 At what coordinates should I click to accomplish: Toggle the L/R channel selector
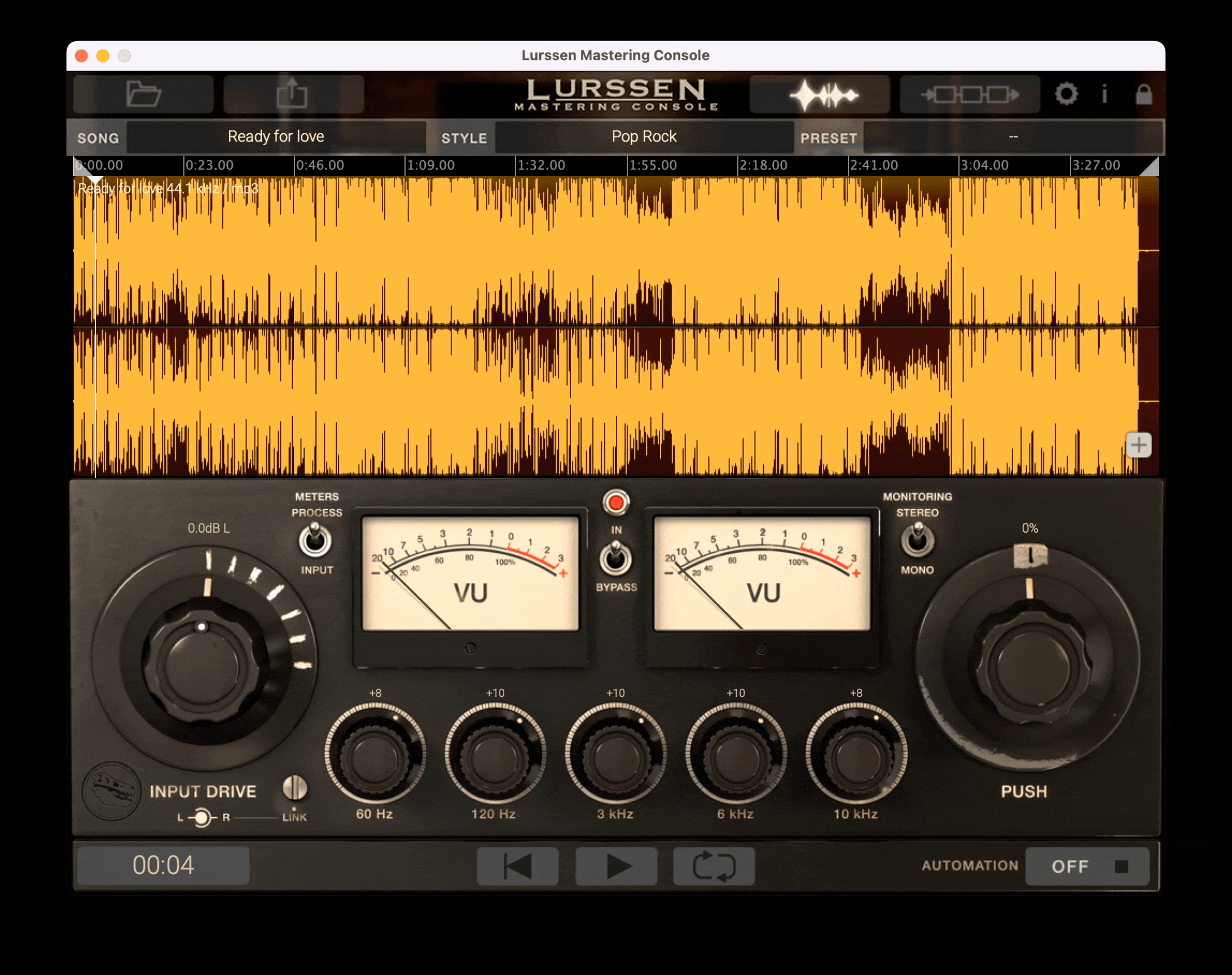point(201,818)
